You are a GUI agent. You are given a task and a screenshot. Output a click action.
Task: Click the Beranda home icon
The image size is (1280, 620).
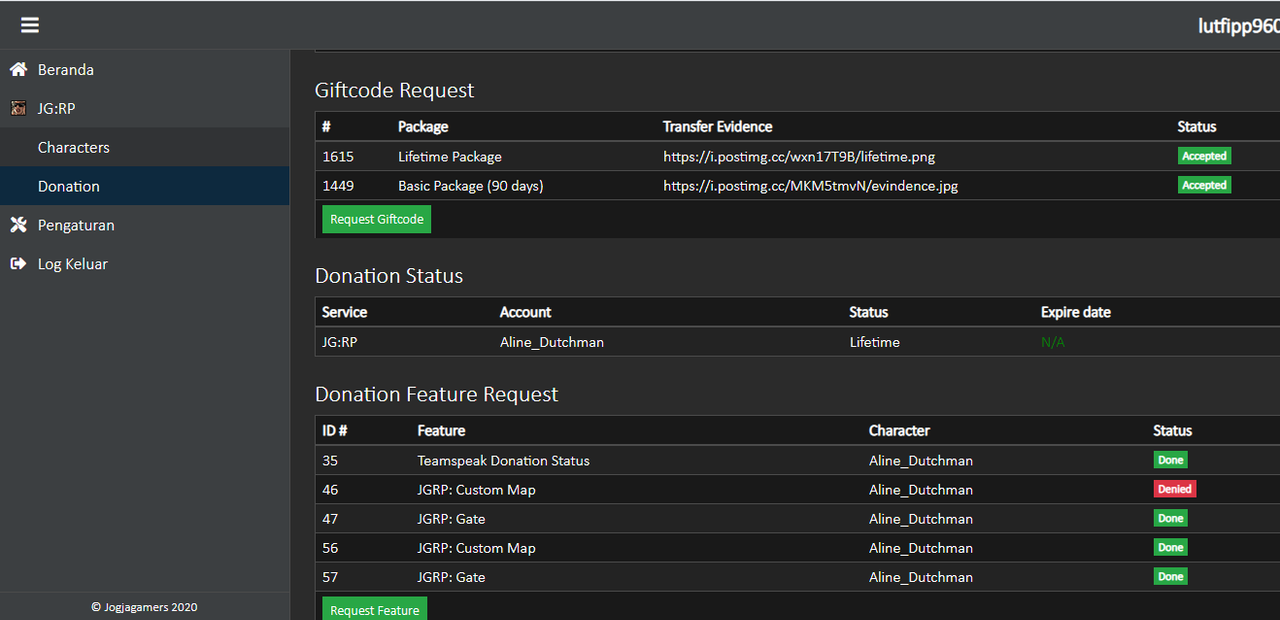(18, 70)
